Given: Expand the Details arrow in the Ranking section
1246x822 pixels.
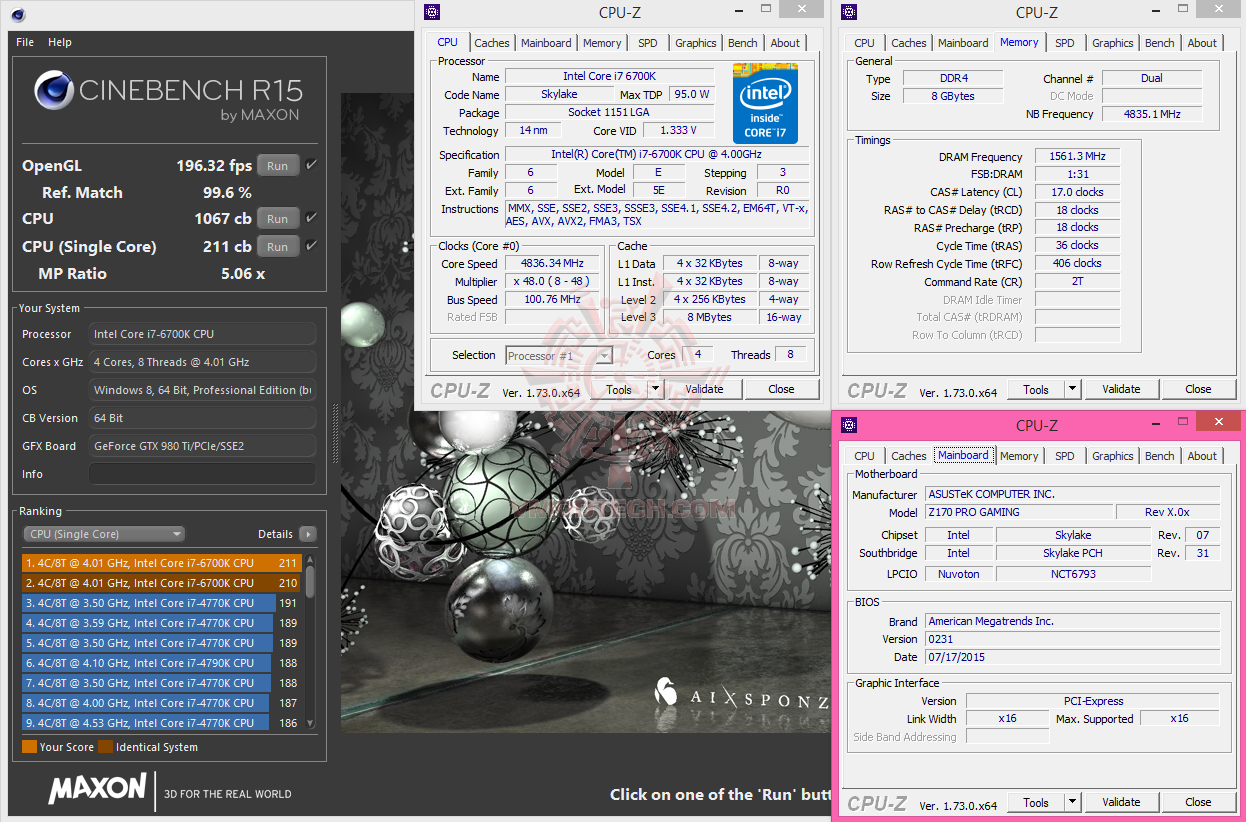Looking at the screenshot, I should coord(308,533).
